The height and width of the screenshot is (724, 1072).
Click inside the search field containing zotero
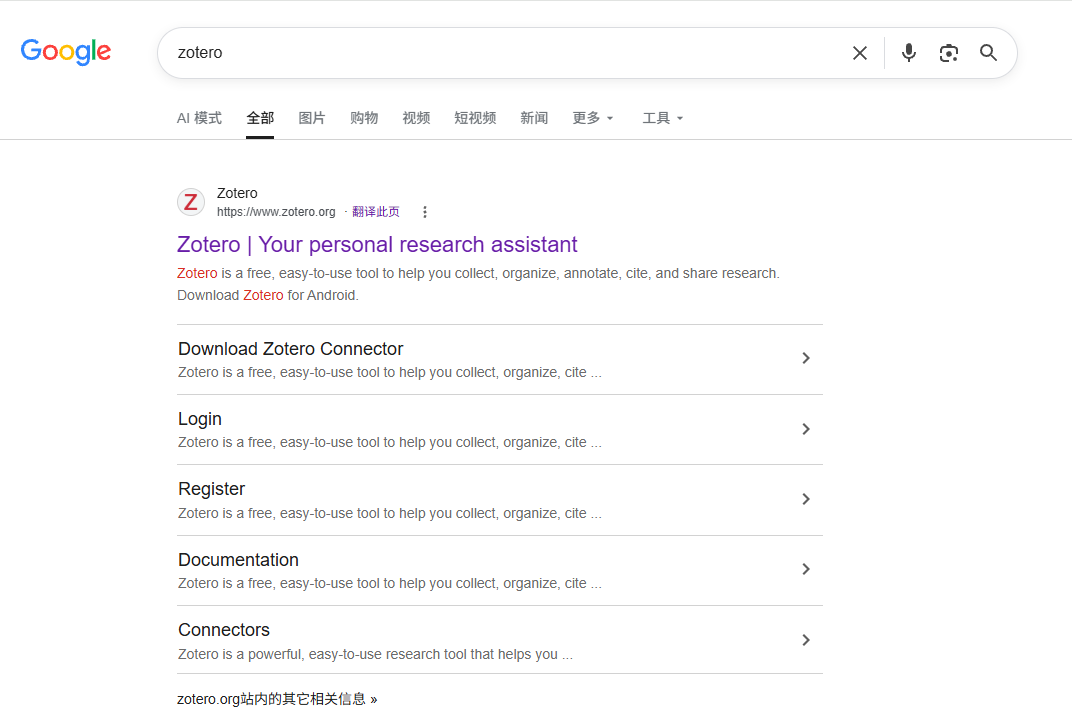pyautogui.click(x=506, y=53)
